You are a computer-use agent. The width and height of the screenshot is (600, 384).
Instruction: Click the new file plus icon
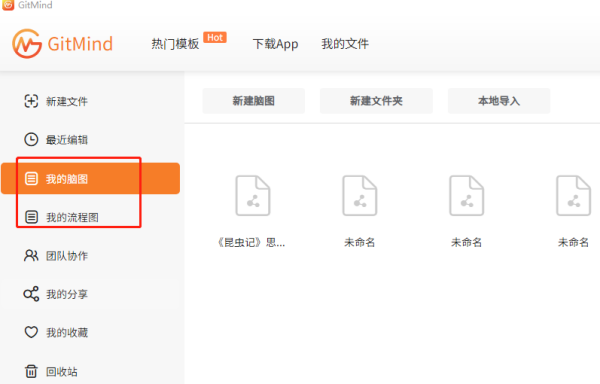point(31,101)
